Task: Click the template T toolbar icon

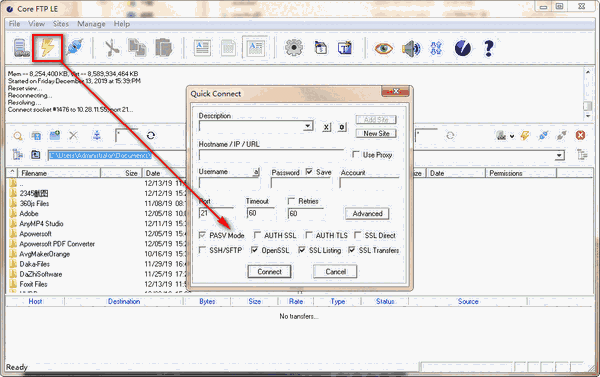Action: 345,48
